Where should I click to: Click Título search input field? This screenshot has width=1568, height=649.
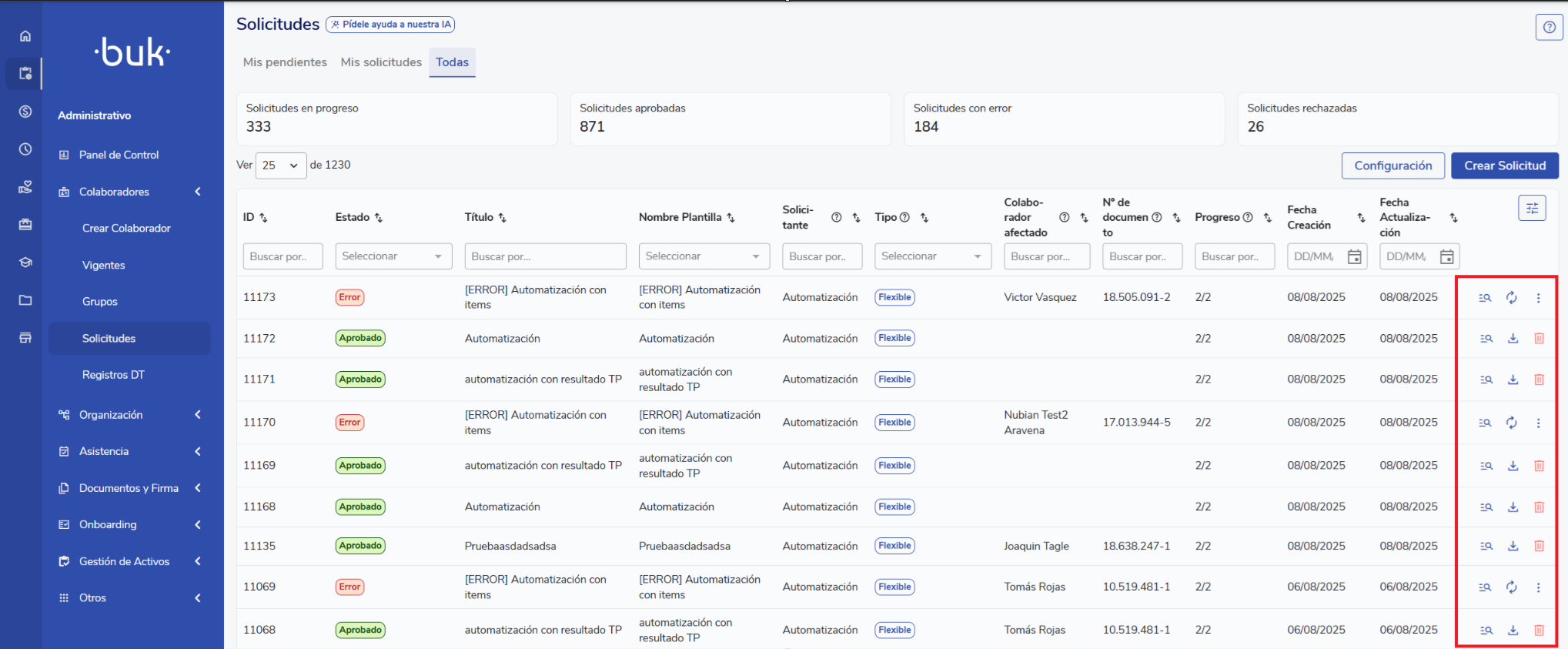(545, 256)
